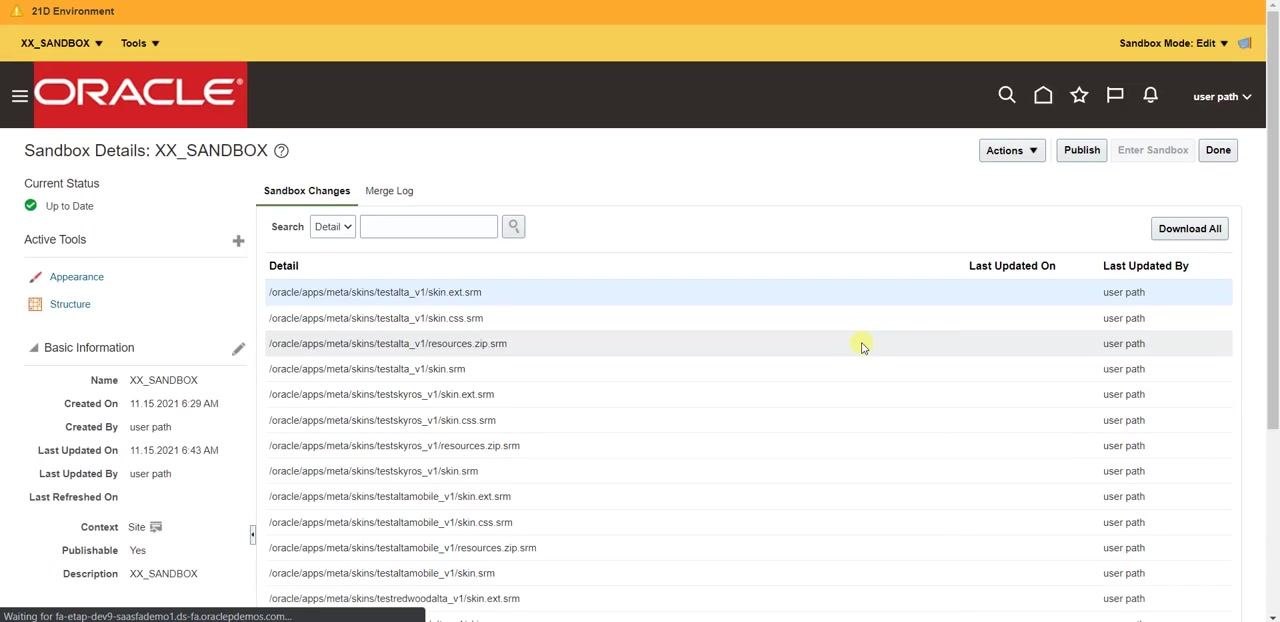The image size is (1280, 622).
Task: Open the Appearance tool link
Action: coord(77,277)
